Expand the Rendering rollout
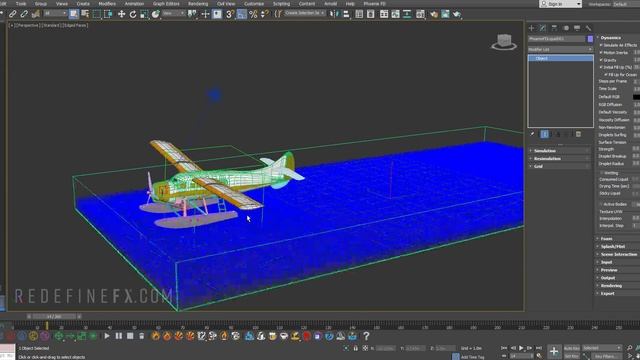Viewport: 640px width, 360px height. tap(618, 286)
